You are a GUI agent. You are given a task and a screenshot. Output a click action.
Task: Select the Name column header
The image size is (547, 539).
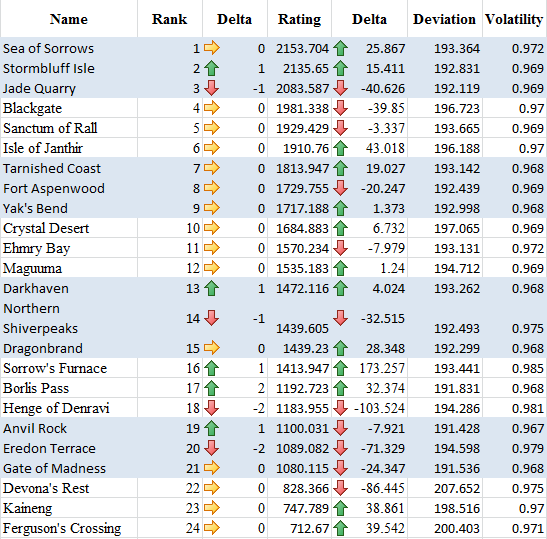coord(69,19)
